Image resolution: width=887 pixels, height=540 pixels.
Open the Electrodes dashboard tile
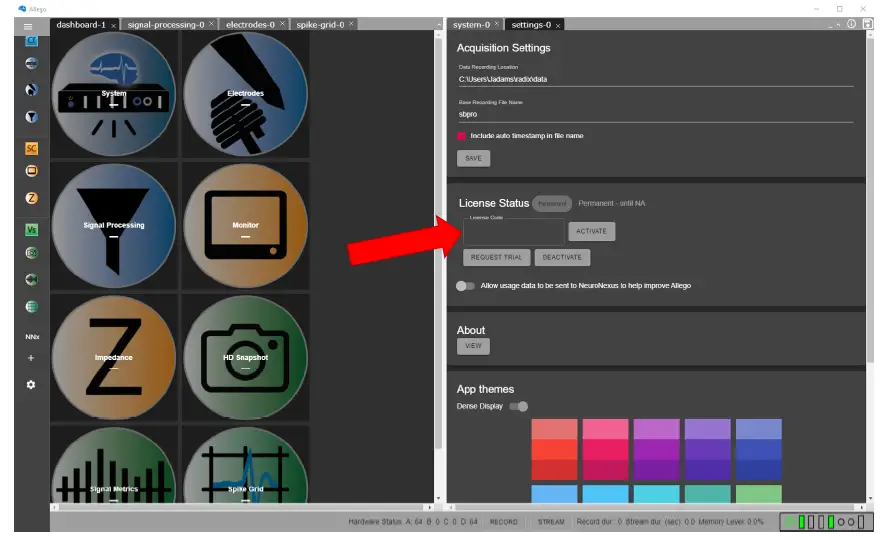click(246, 94)
